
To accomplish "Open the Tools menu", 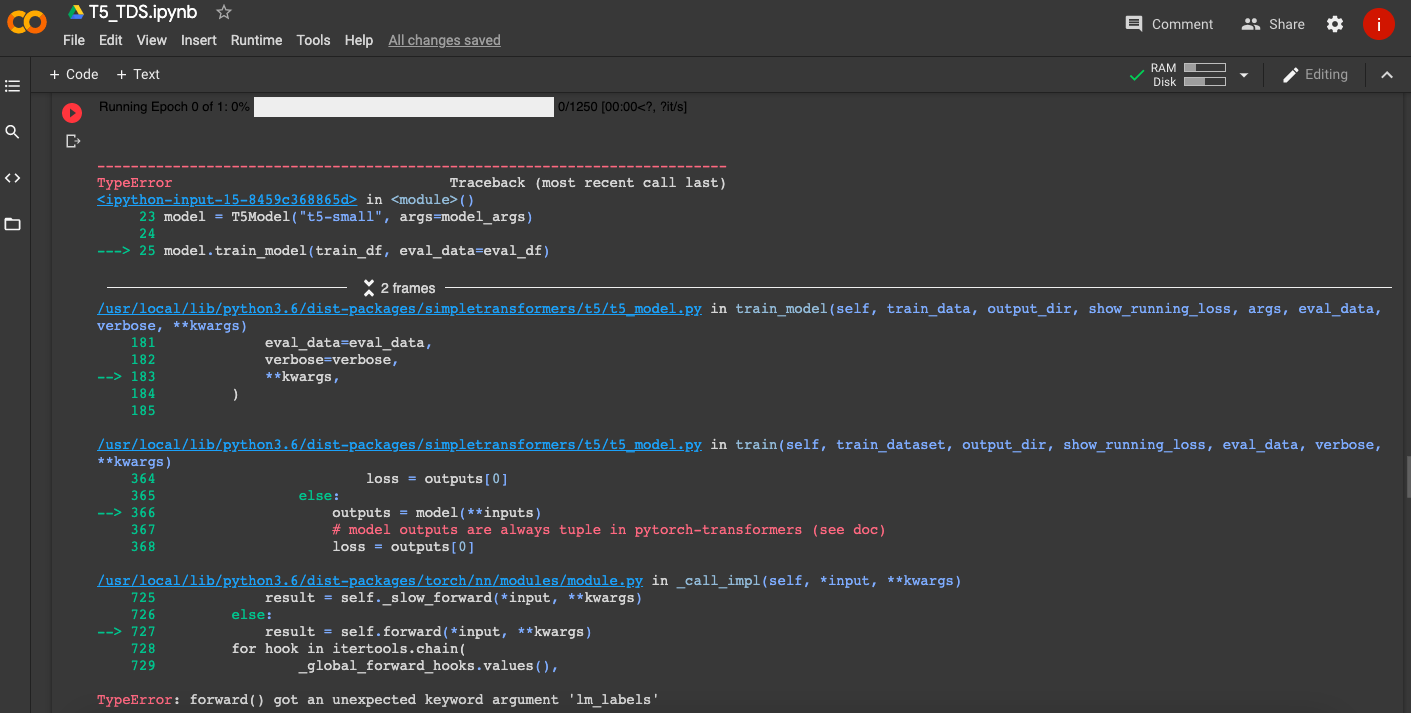I will (313, 40).
